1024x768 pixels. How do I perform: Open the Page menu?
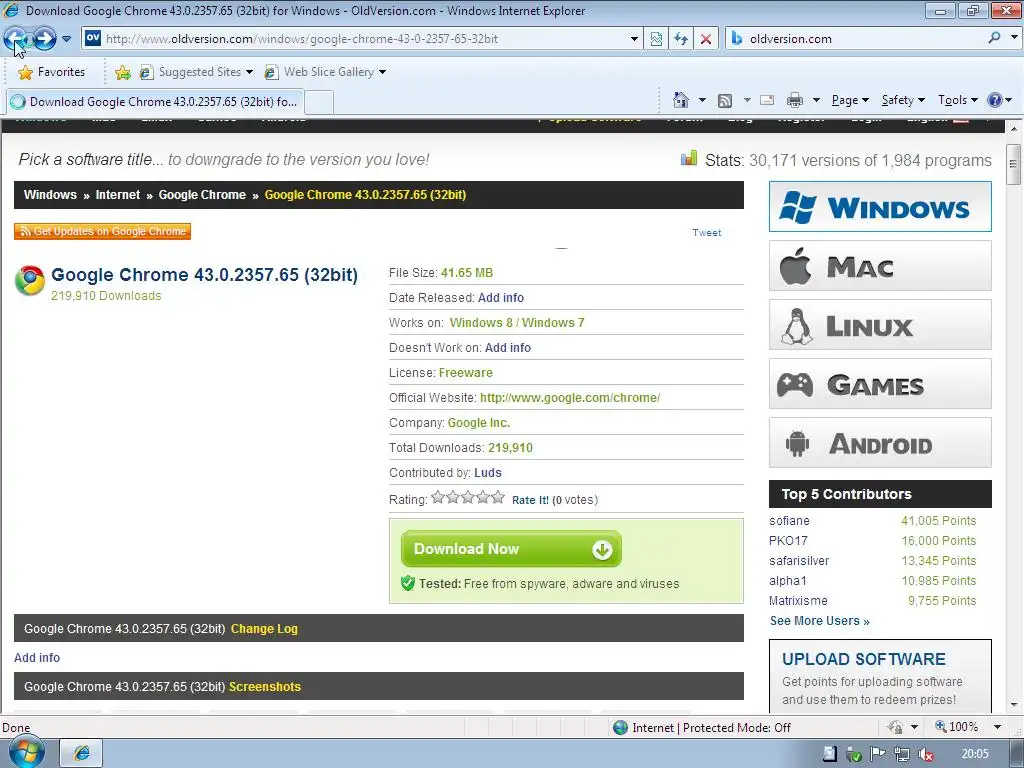(850, 100)
